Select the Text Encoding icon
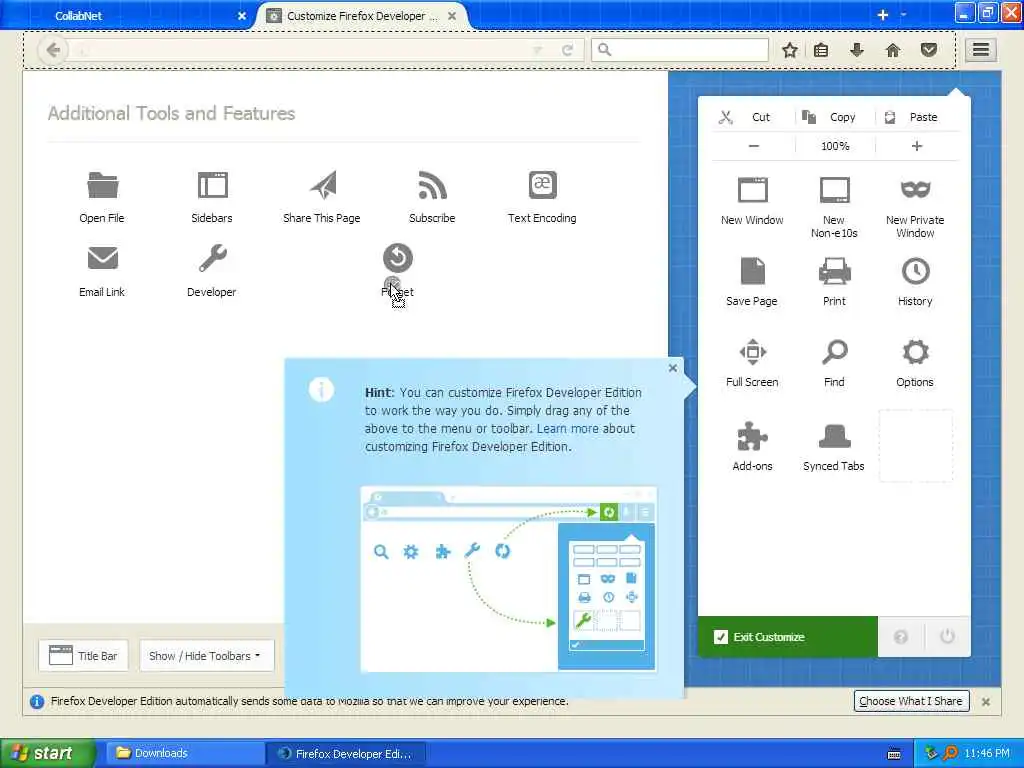Screen dimensions: 1024x768 (x=542, y=185)
